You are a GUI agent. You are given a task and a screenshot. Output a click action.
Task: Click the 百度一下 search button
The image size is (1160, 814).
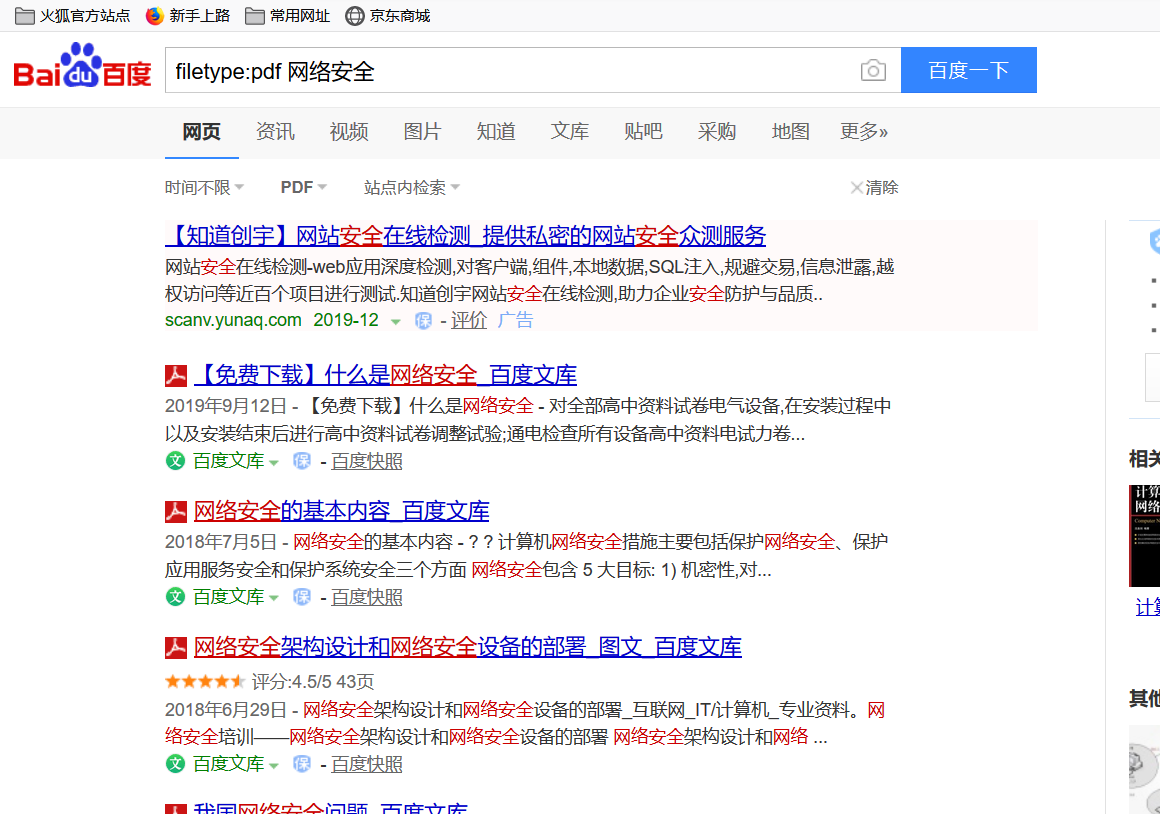click(968, 70)
